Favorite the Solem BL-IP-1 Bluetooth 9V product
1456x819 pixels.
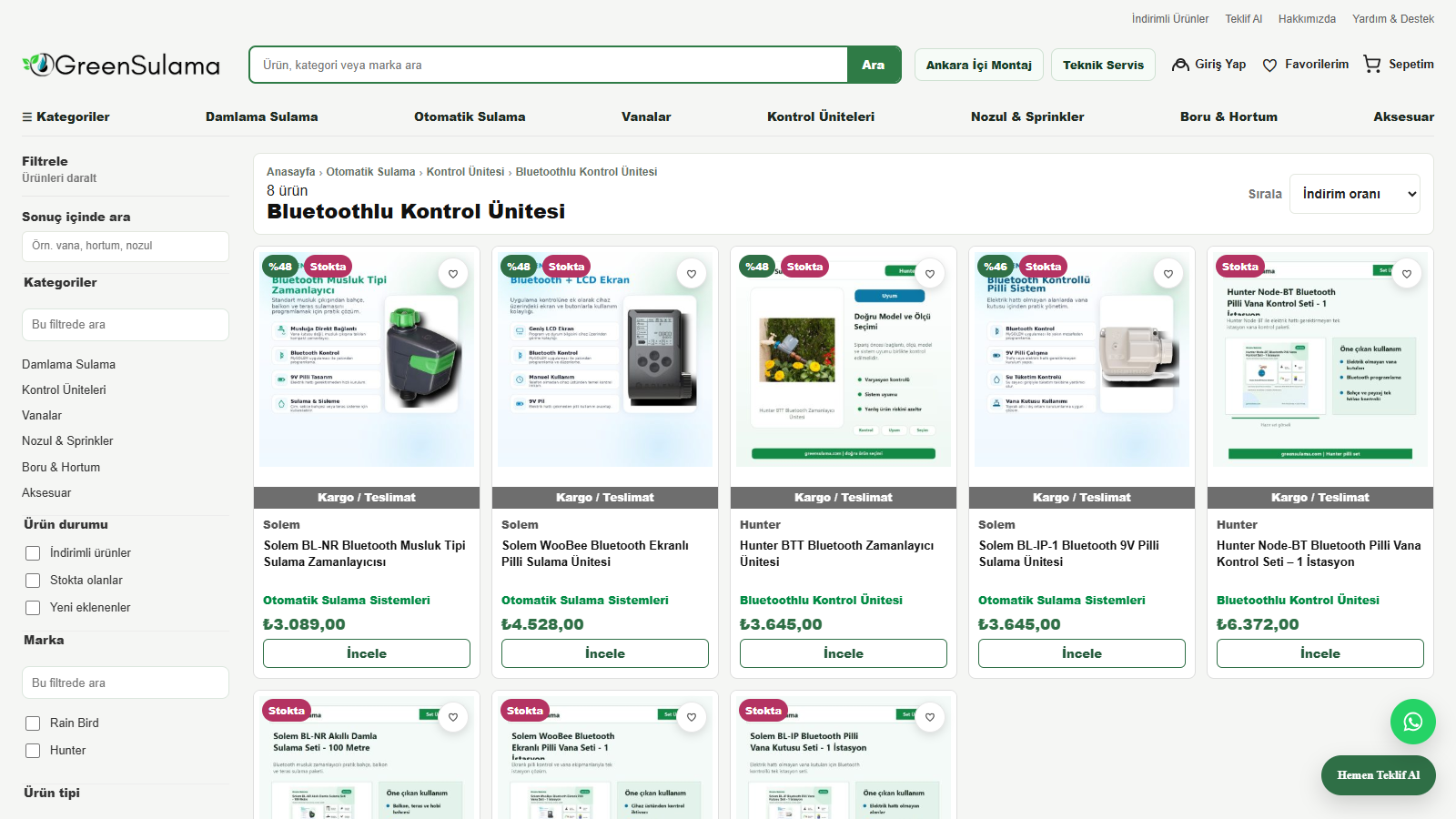click(1168, 273)
